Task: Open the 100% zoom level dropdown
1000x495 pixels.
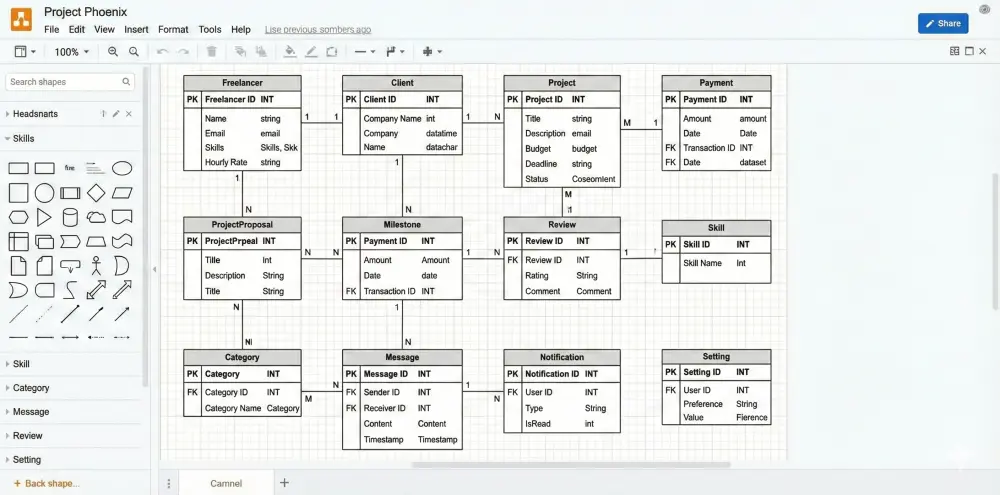Action: 71,52
